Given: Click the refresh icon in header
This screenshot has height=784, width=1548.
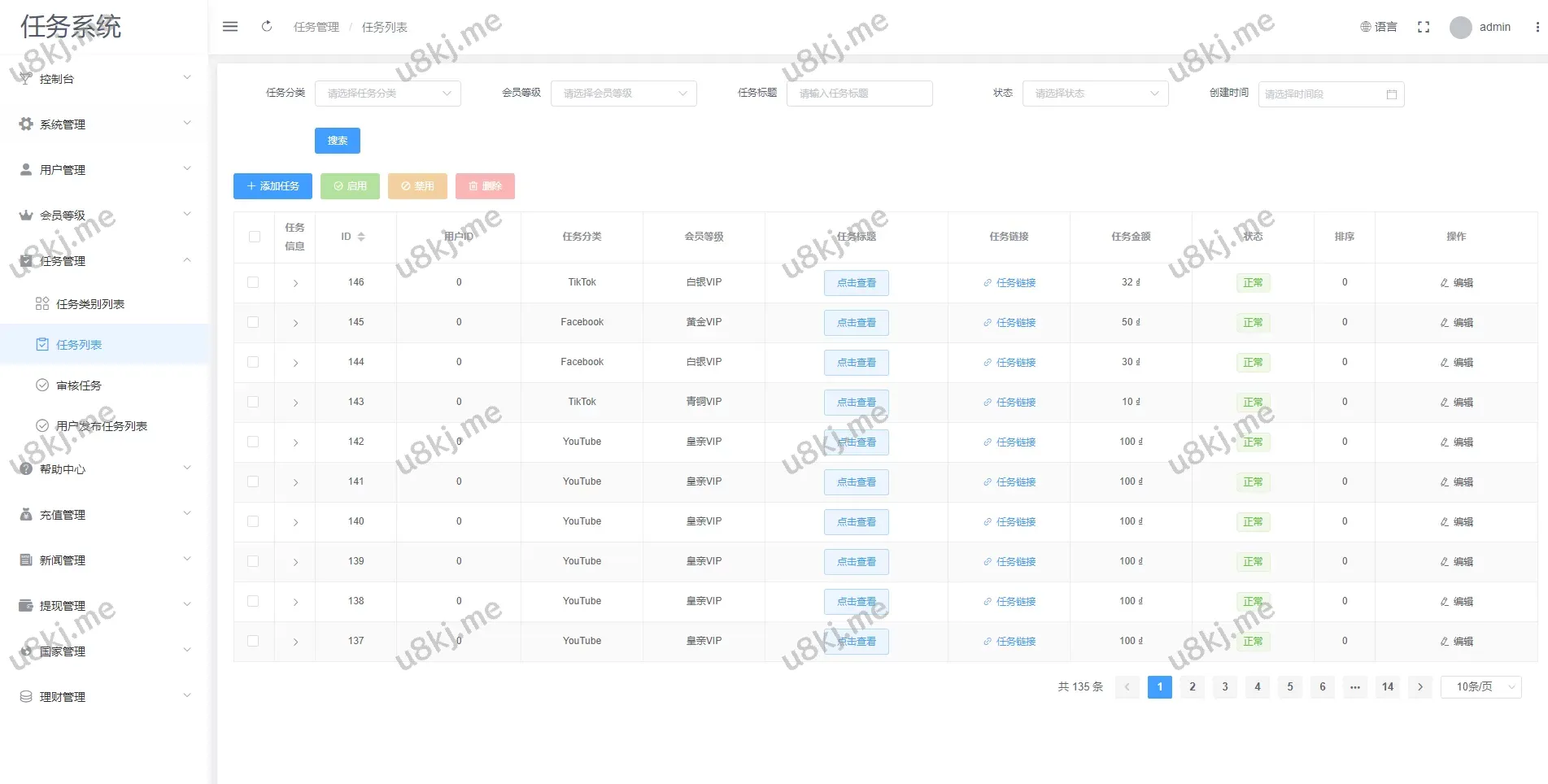Looking at the screenshot, I should [x=267, y=27].
